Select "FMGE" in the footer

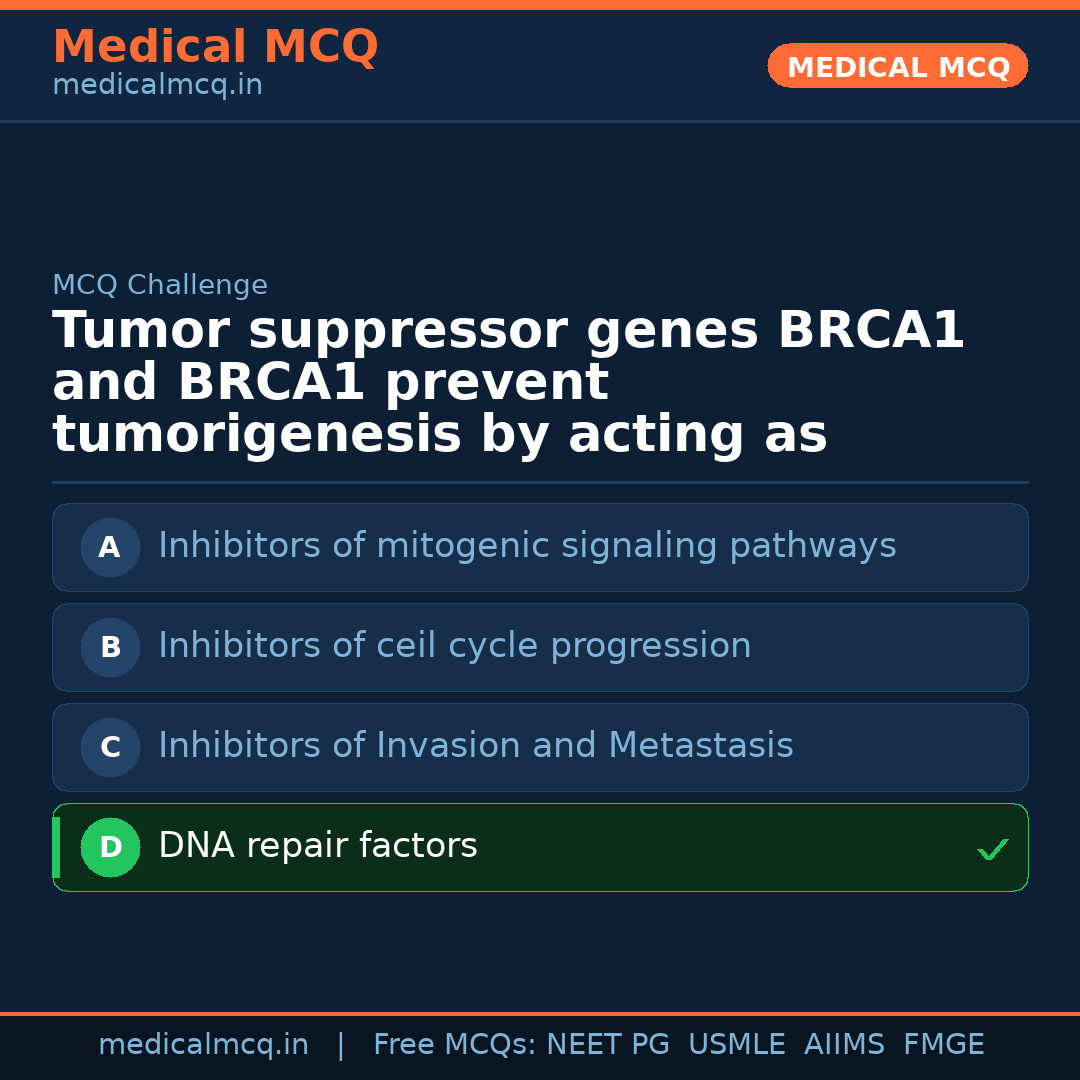pos(943,1045)
